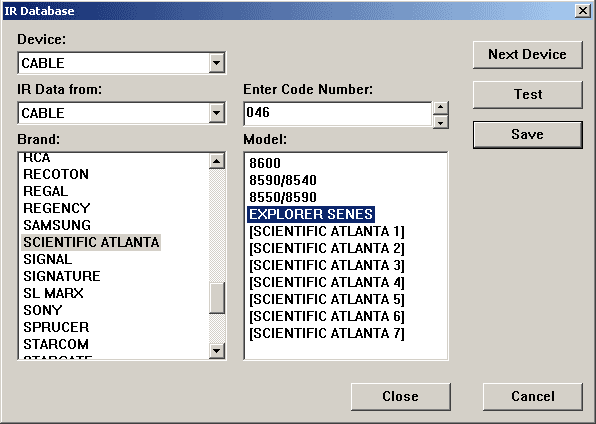The width and height of the screenshot is (596, 424).
Task: Click the Test button
Action: [528, 95]
